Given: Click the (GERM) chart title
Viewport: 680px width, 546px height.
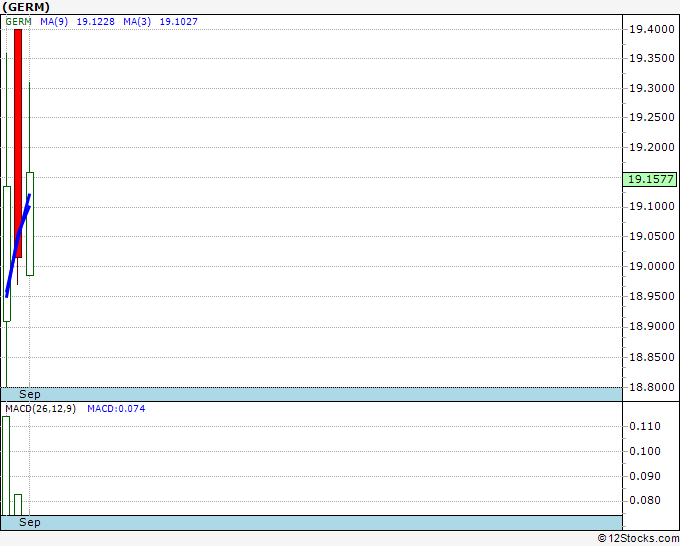Looking at the screenshot, I should 26,7.
